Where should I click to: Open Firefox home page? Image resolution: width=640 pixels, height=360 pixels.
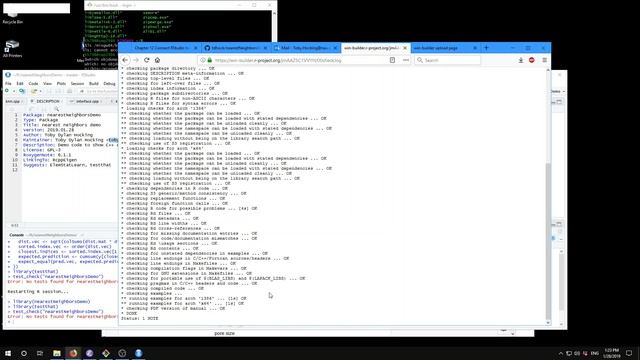click(157, 60)
